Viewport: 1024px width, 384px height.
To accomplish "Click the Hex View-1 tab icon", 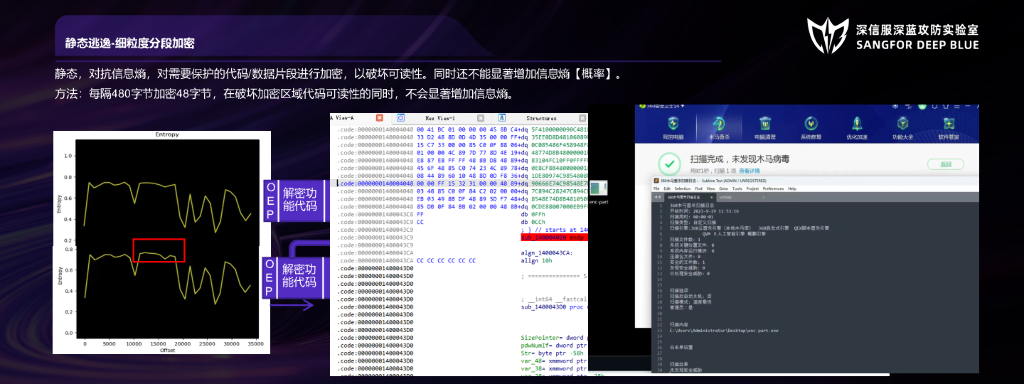I will point(401,118).
